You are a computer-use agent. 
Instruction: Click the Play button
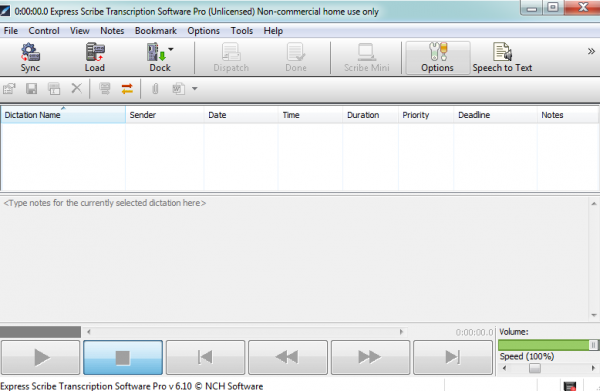pos(41,357)
